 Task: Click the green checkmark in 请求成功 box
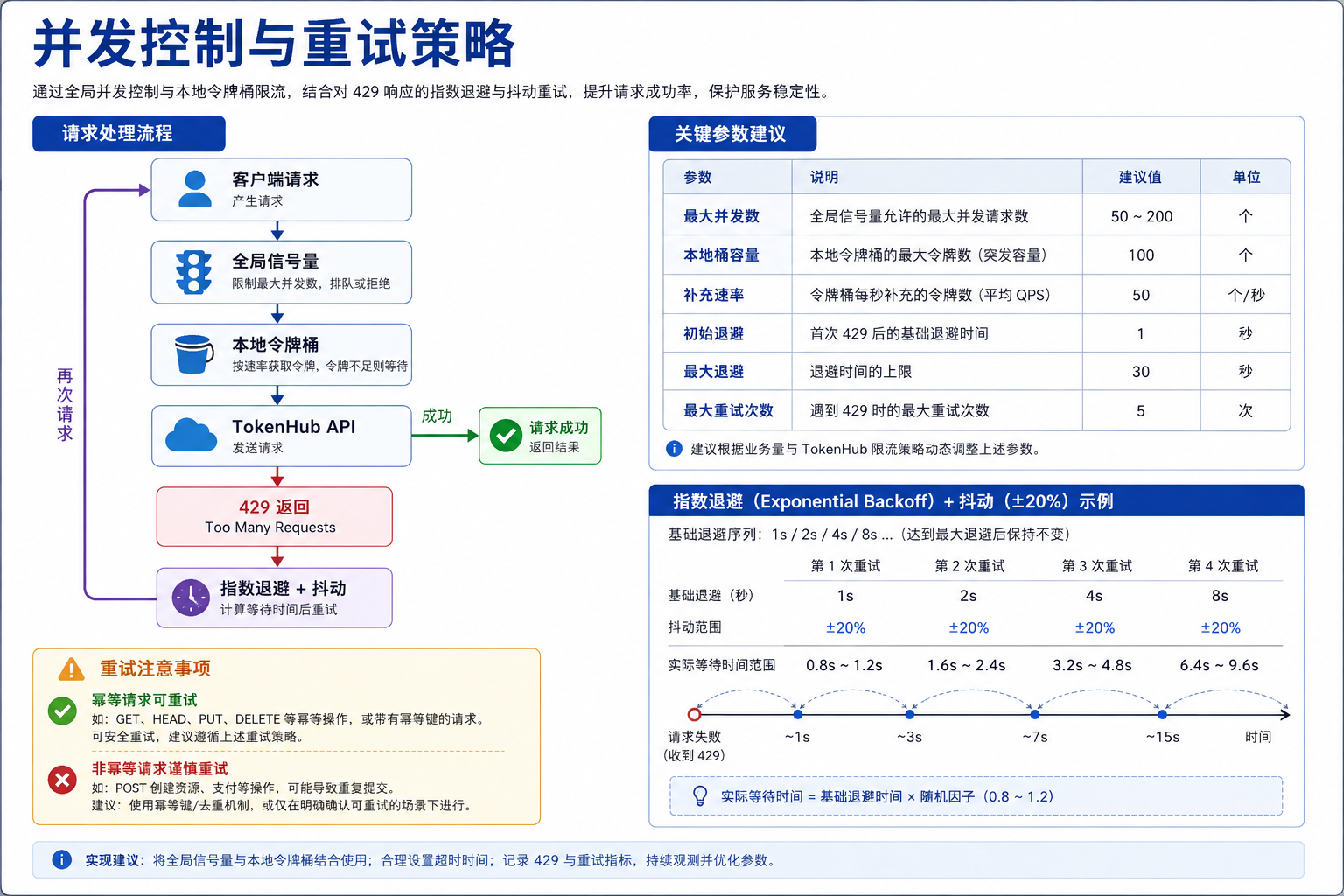click(x=506, y=435)
